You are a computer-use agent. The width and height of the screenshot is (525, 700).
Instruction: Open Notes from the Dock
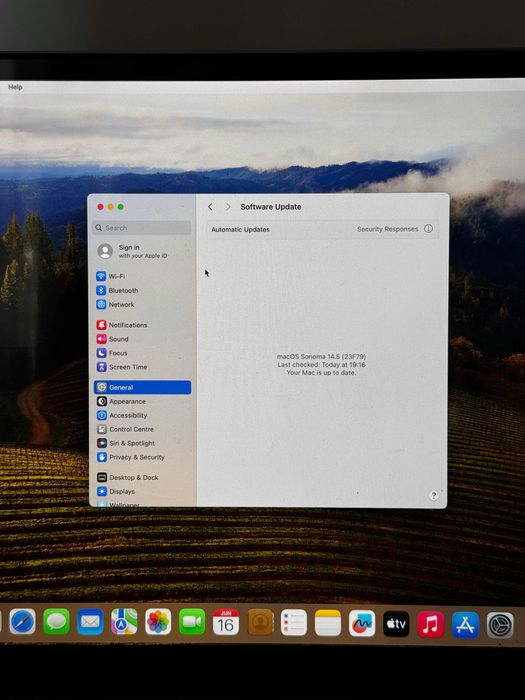pos(328,622)
